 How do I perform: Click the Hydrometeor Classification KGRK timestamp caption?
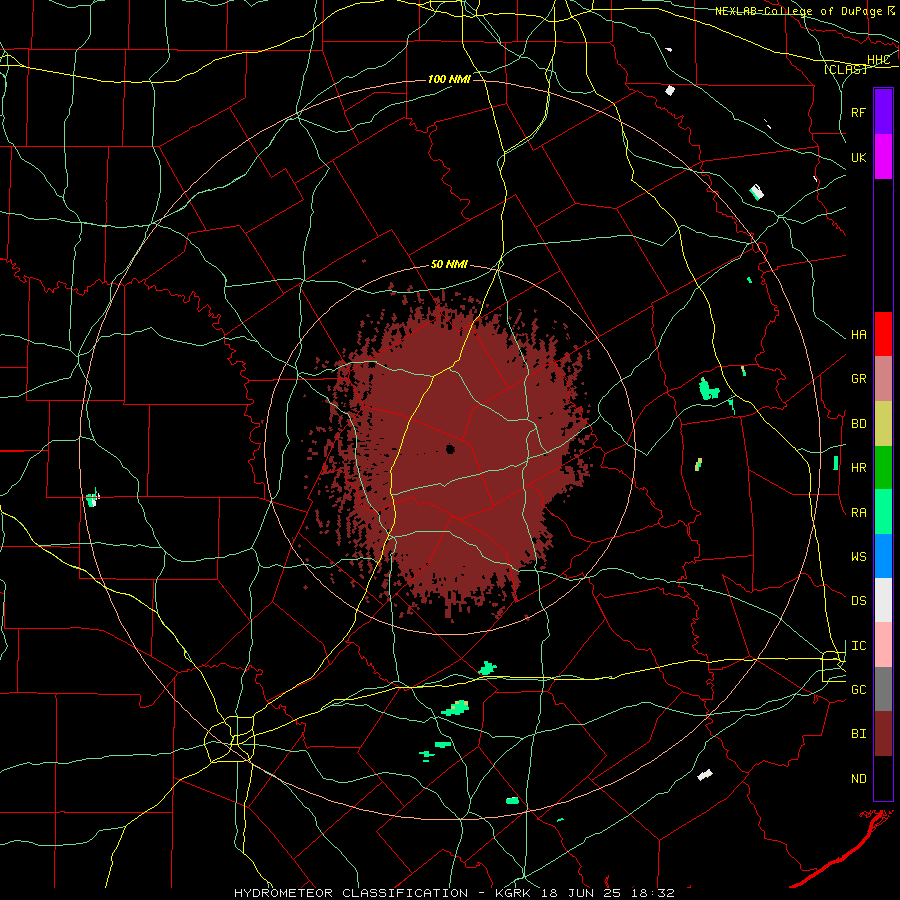[454, 893]
